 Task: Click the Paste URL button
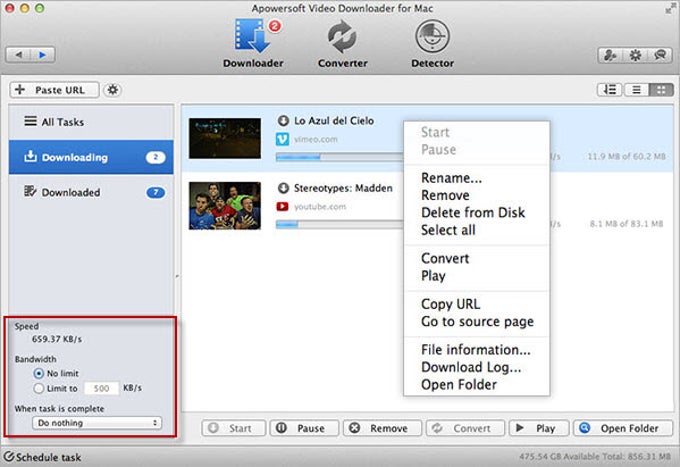click(x=55, y=90)
